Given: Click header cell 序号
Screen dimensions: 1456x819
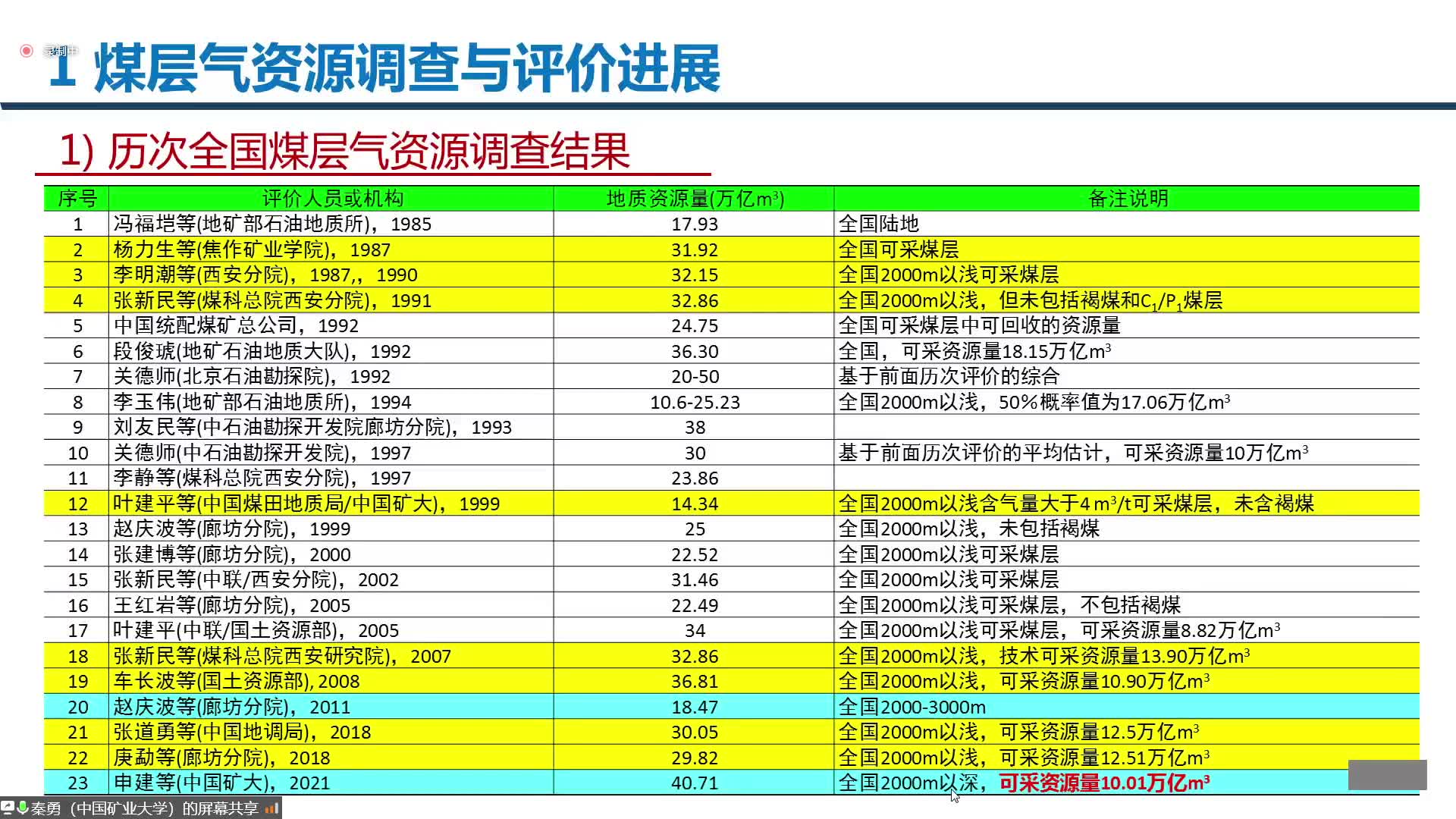Looking at the screenshot, I should pos(77,199).
